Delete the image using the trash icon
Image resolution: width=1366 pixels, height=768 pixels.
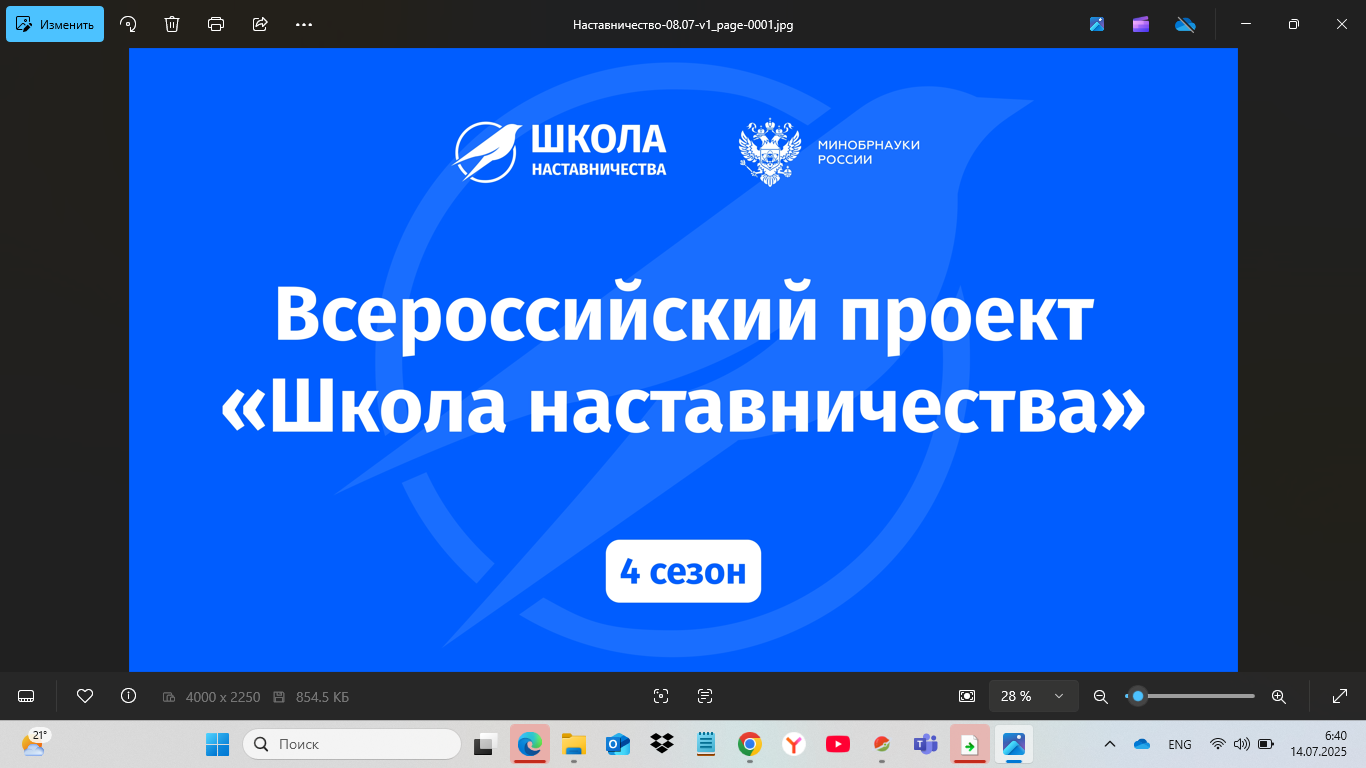click(172, 24)
